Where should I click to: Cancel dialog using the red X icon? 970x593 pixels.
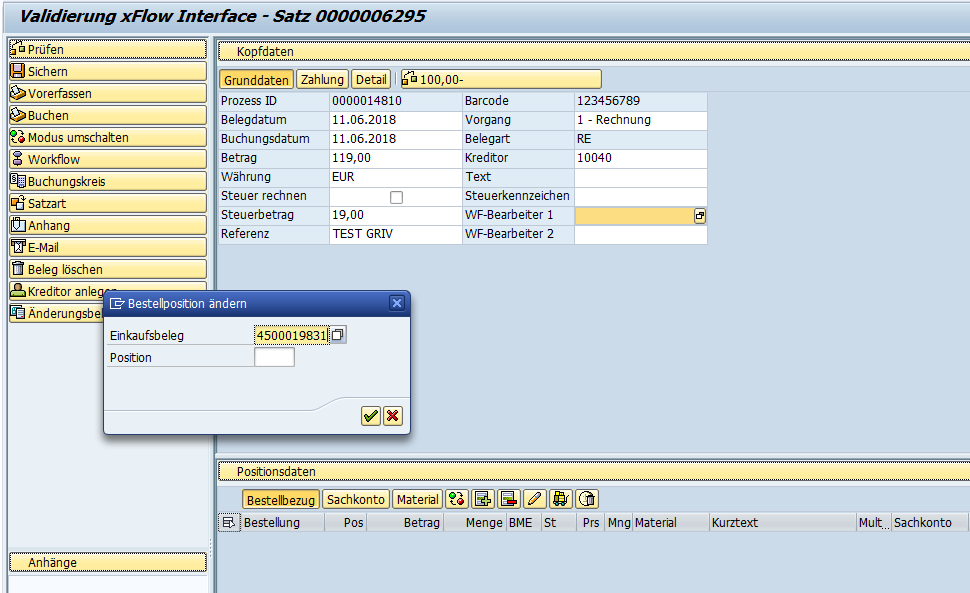point(393,416)
